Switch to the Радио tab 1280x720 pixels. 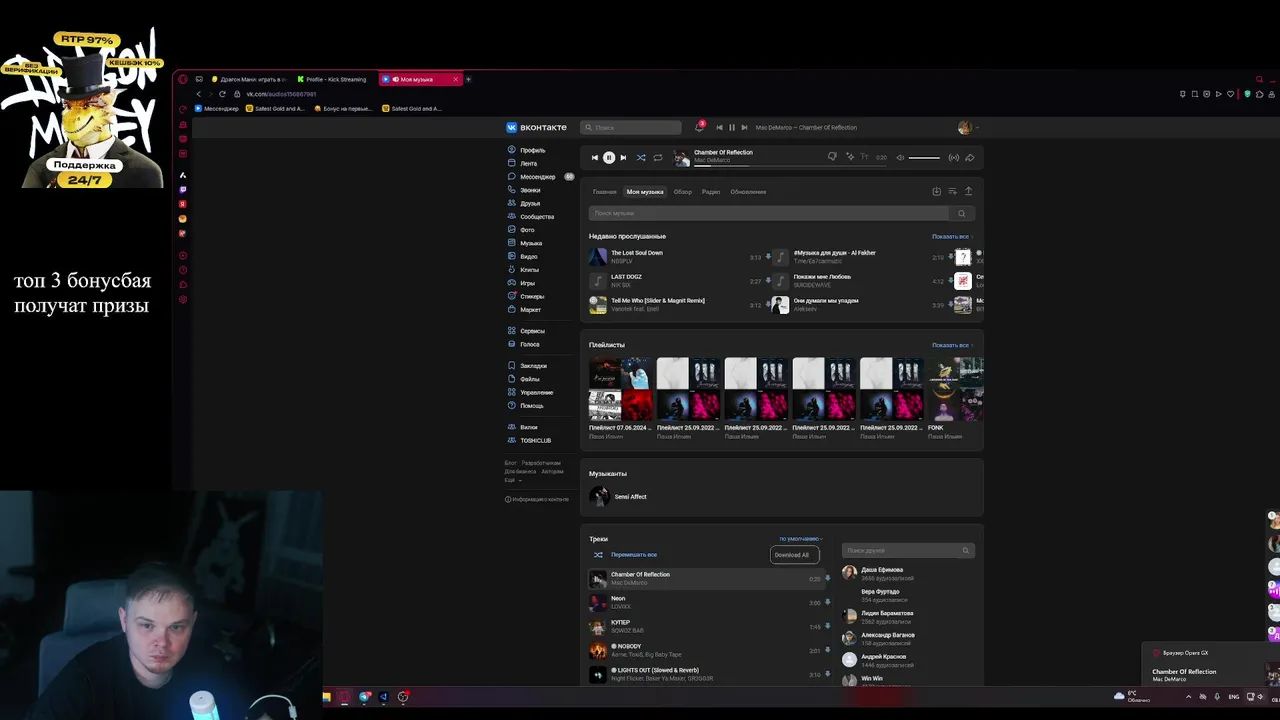pos(710,191)
